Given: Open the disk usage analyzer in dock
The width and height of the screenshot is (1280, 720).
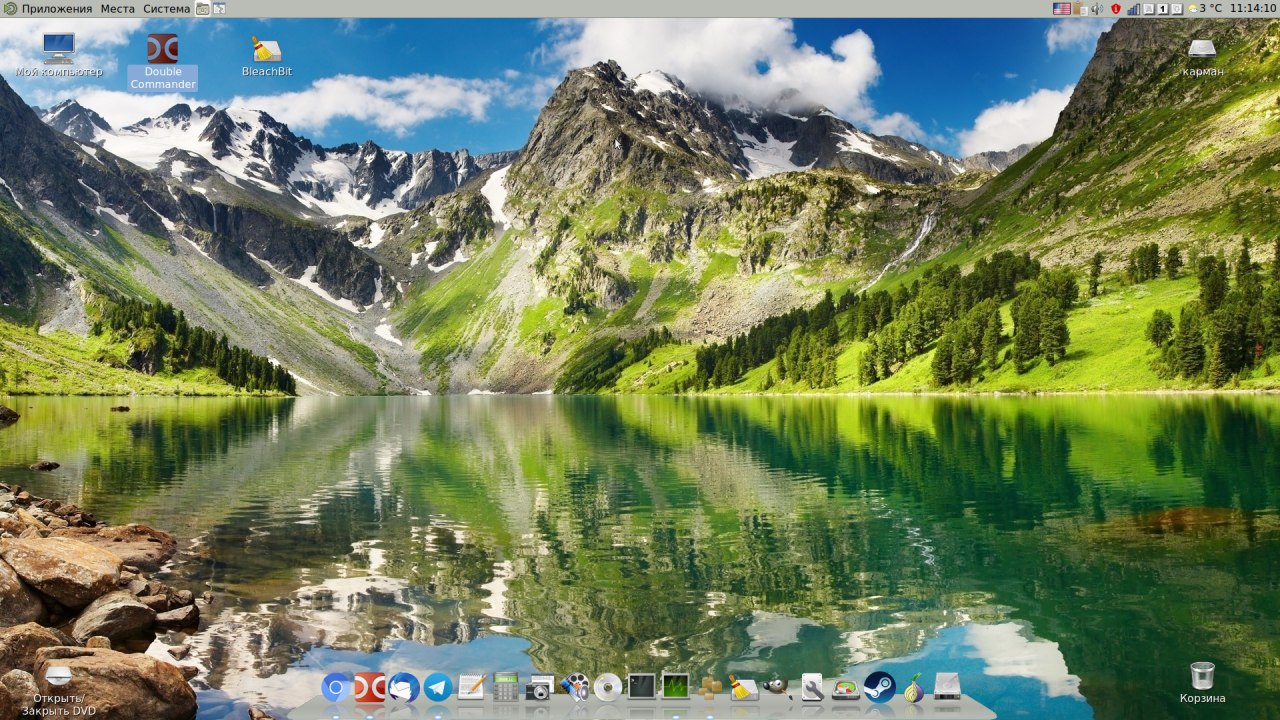Looking at the screenshot, I should point(846,688).
